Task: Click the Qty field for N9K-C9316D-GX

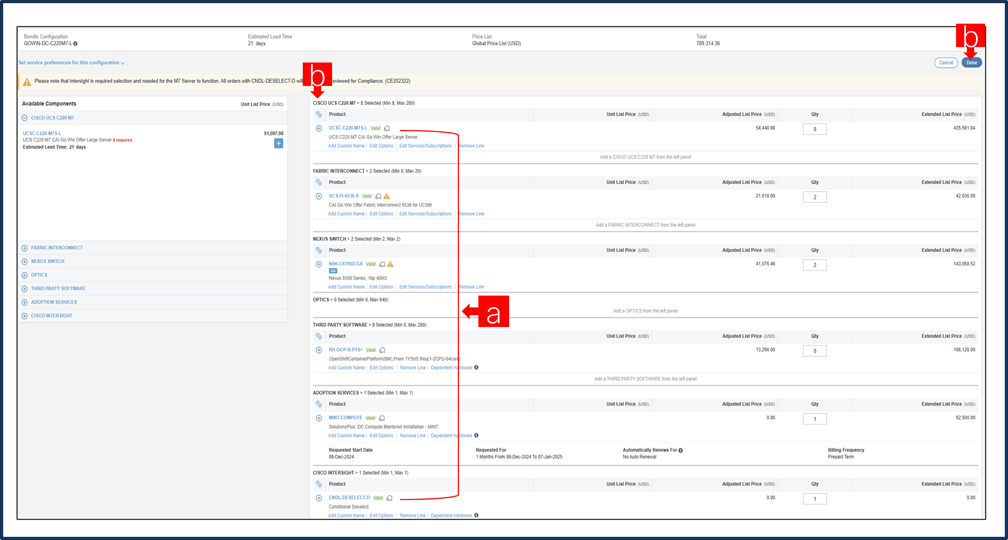Action: [x=814, y=265]
